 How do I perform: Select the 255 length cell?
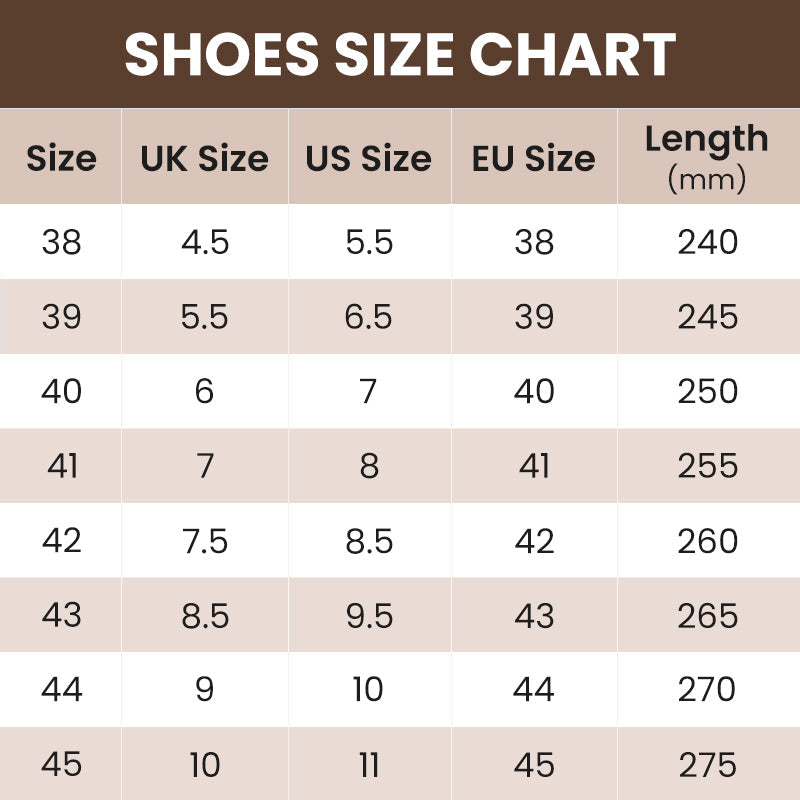[x=707, y=466]
